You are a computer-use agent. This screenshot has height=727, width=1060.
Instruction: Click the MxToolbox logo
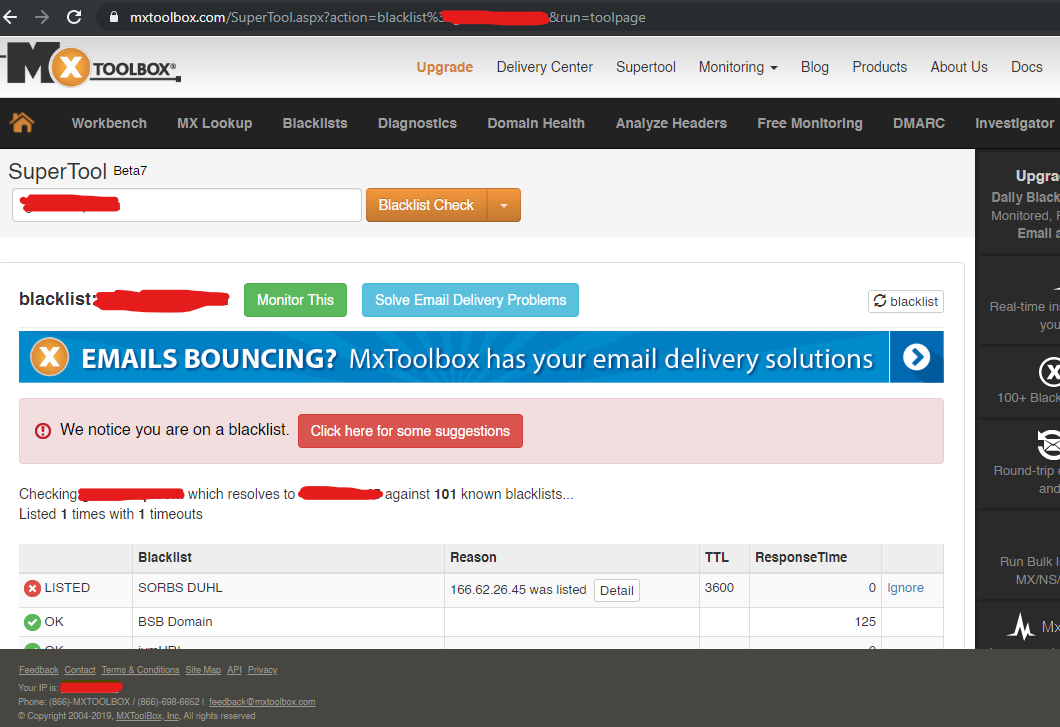(92, 65)
